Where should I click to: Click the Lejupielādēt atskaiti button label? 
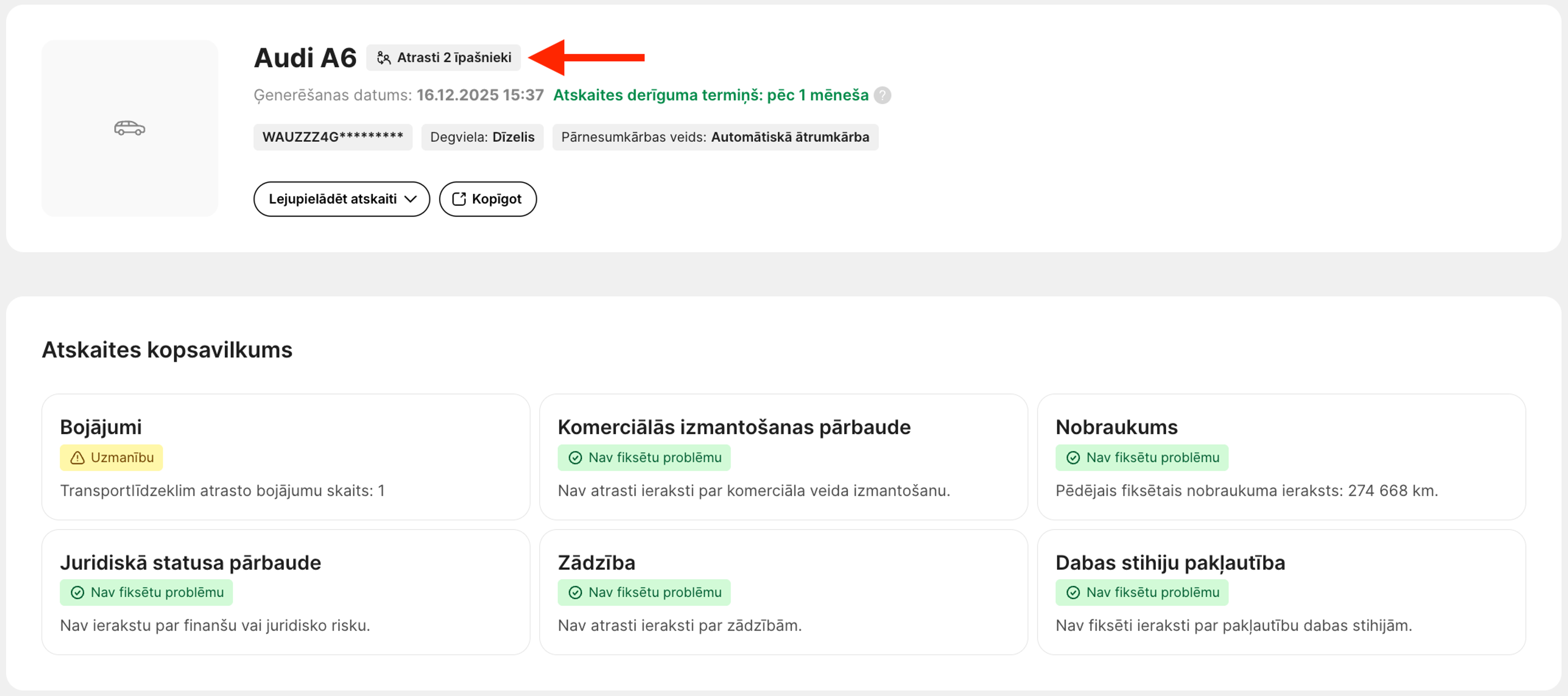pyautogui.click(x=332, y=199)
